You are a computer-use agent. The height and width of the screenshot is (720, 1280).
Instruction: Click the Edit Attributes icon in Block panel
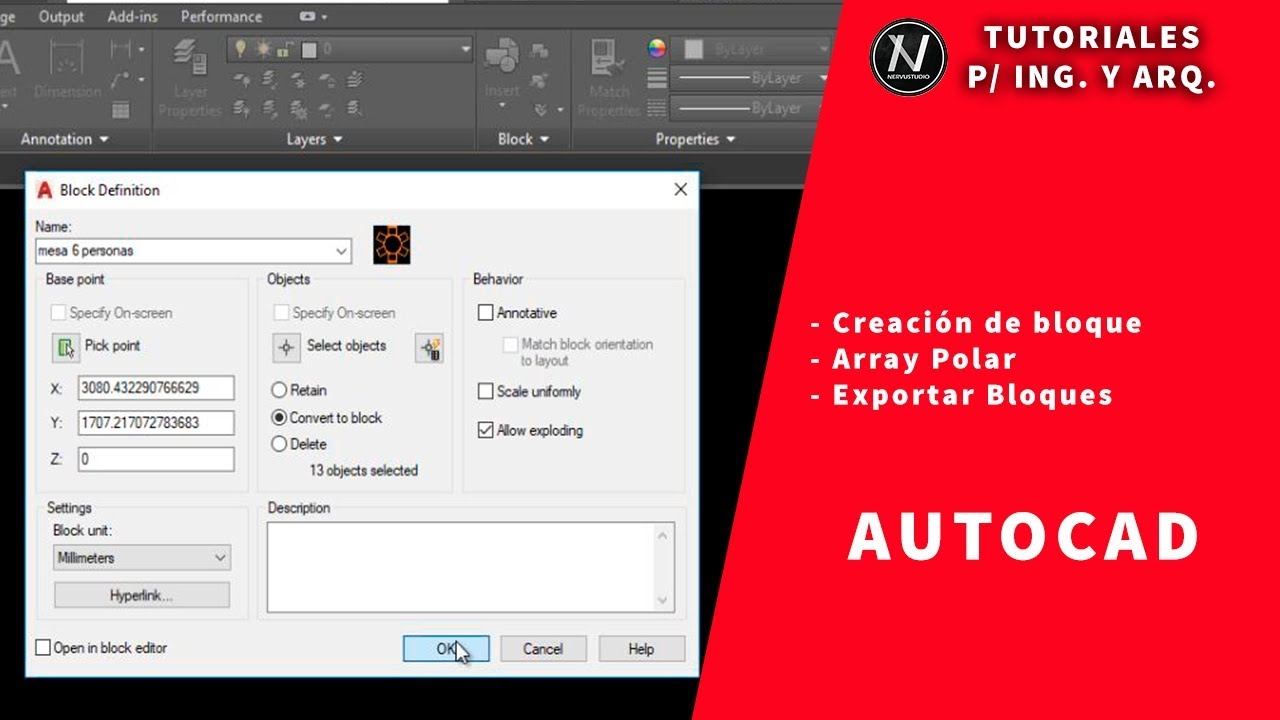[x=540, y=109]
